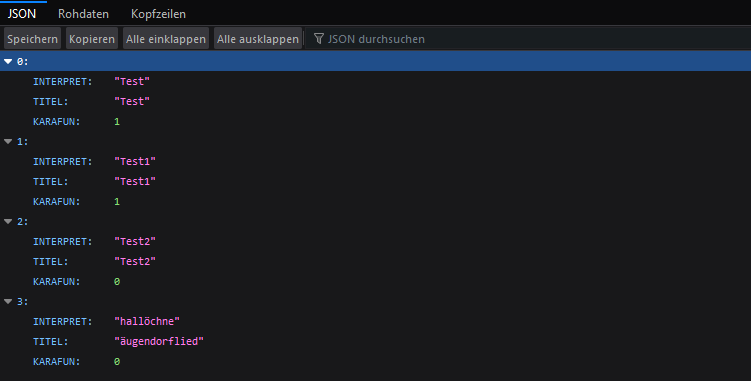751x381 pixels.
Task: Click KARAFUN key under entry 0
Action: pos(57,122)
